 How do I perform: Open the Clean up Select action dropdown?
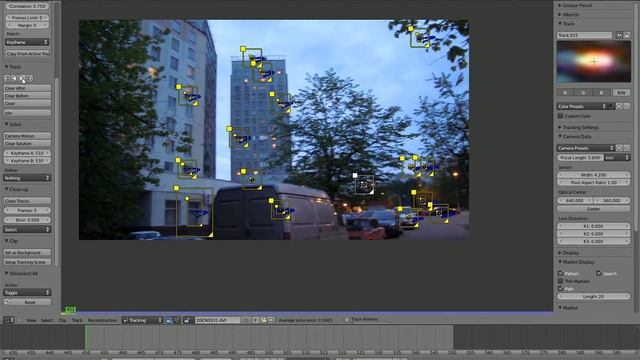click(27, 229)
